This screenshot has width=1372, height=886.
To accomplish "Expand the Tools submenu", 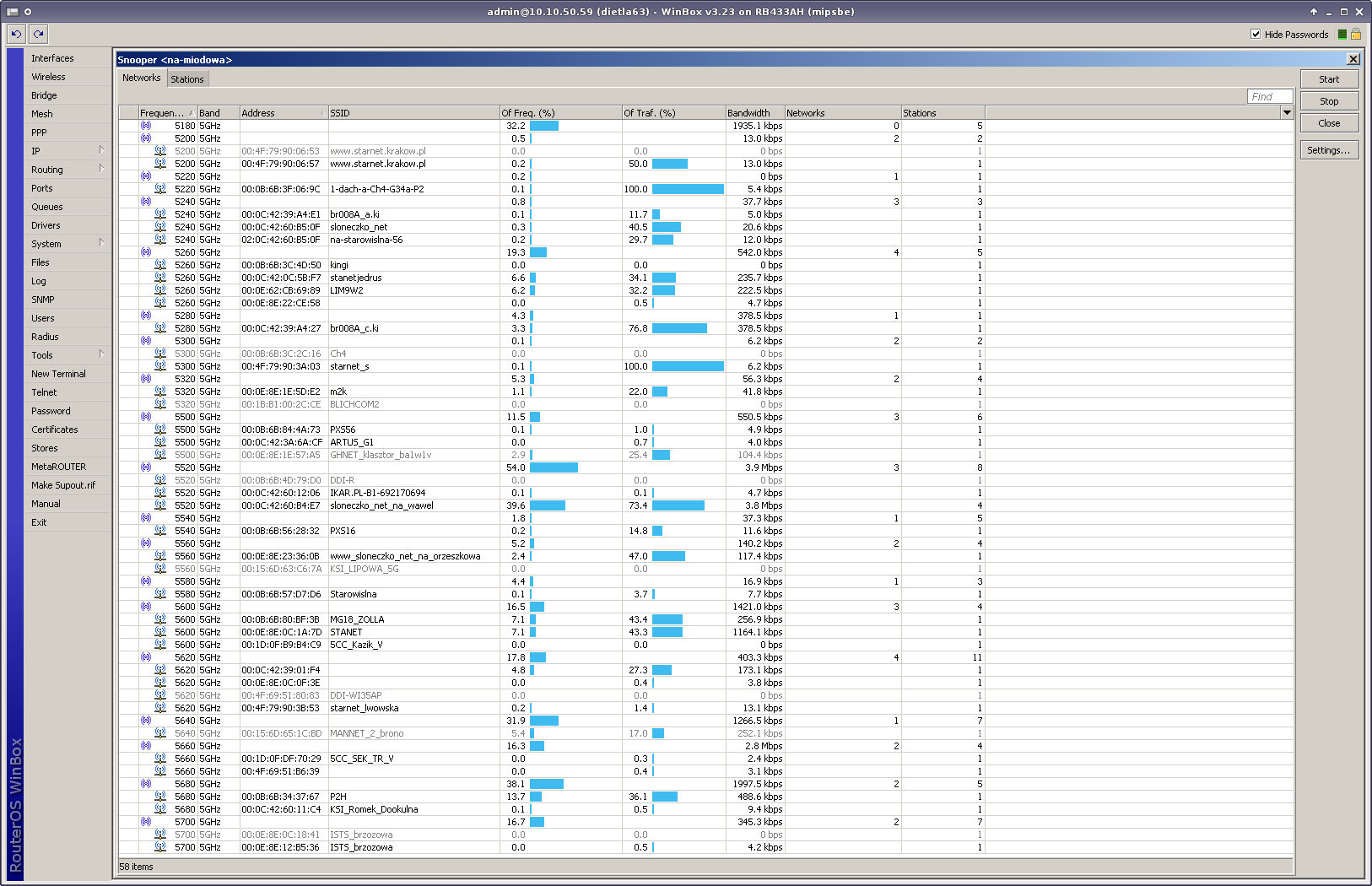I will click(101, 354).
